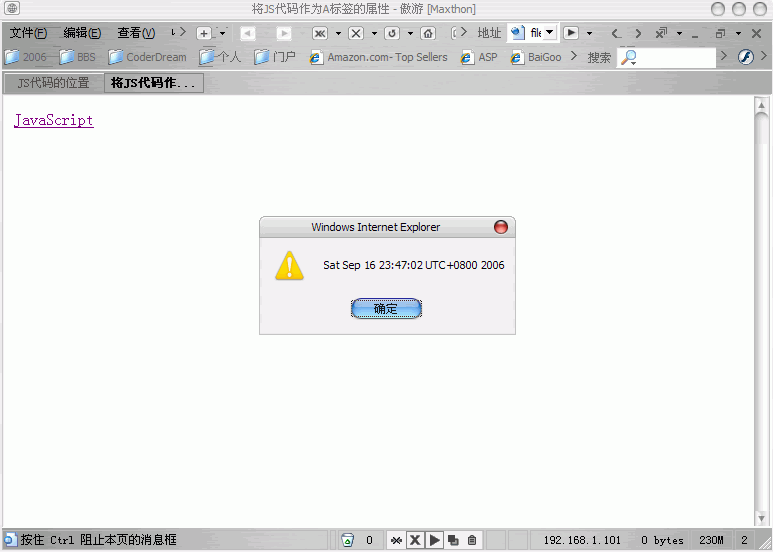Screen dimensions: 773x552
Task: Click the Back navigation arrow
Action: 247,34
